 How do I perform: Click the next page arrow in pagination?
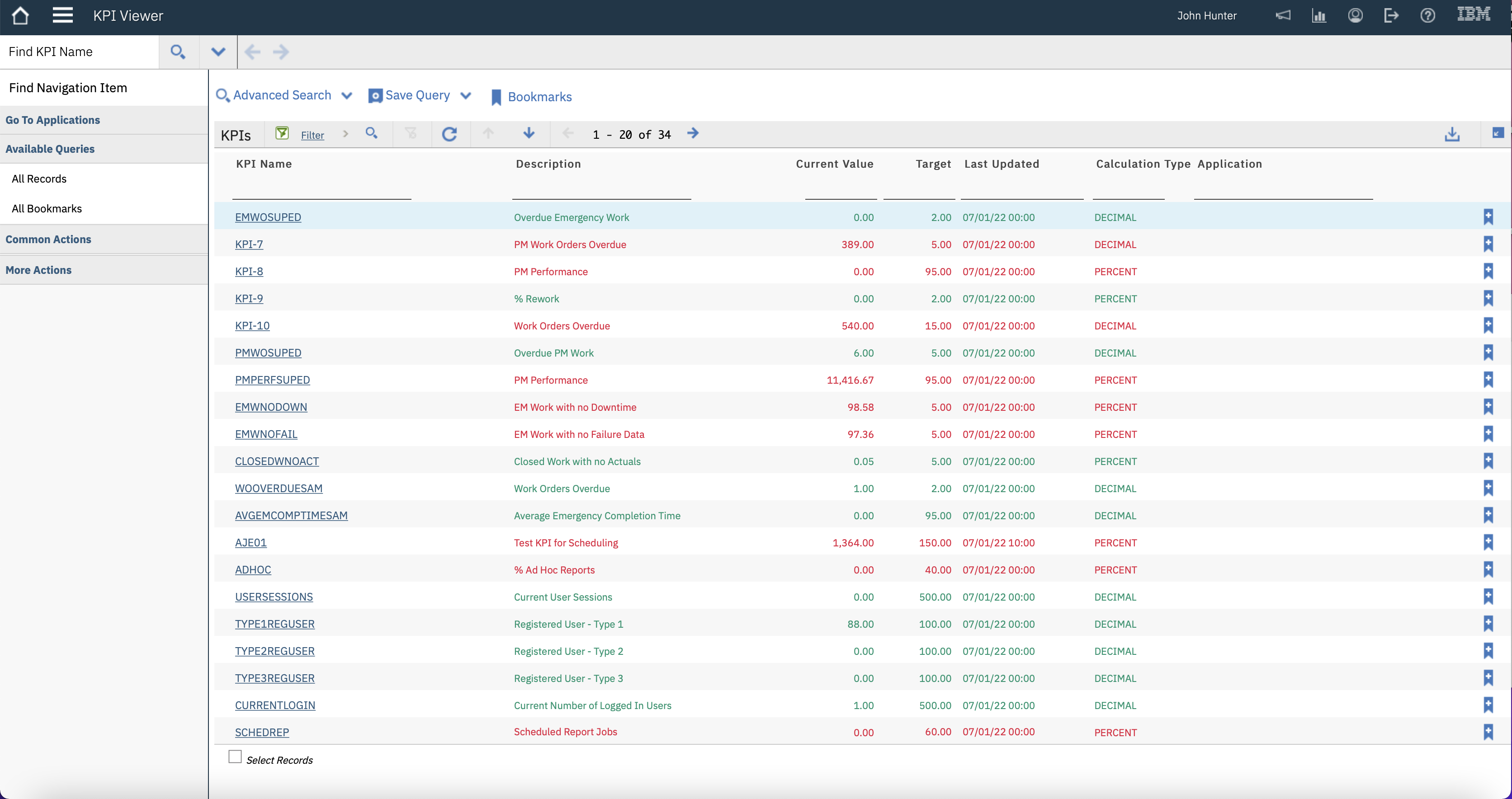693,134
